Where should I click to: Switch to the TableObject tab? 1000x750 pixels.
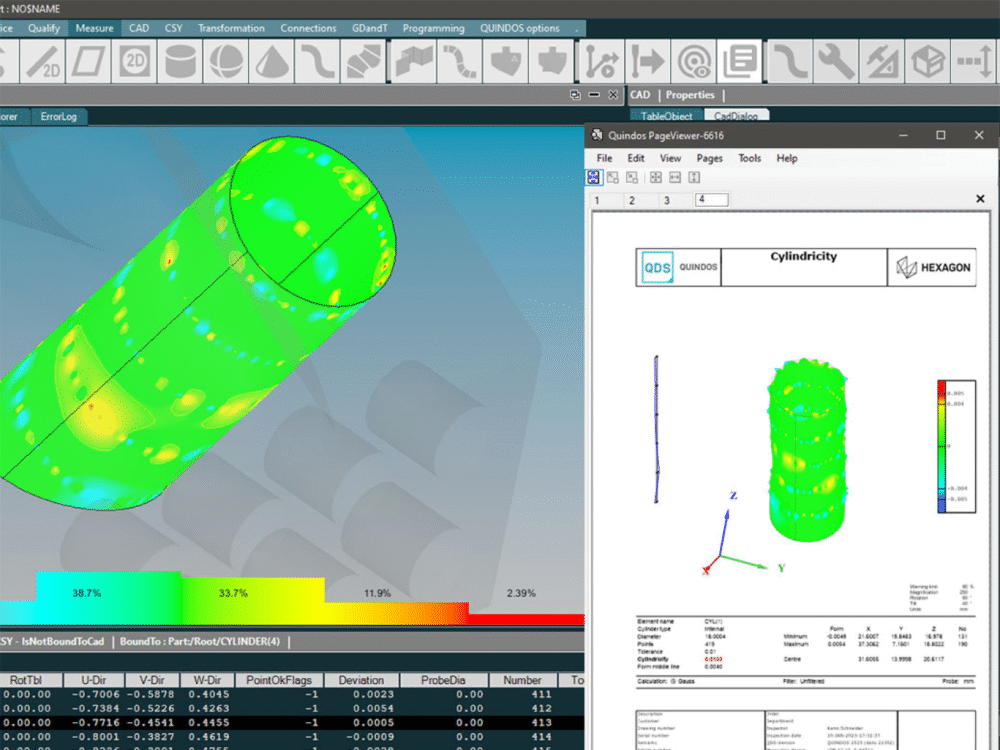[666, 116]
